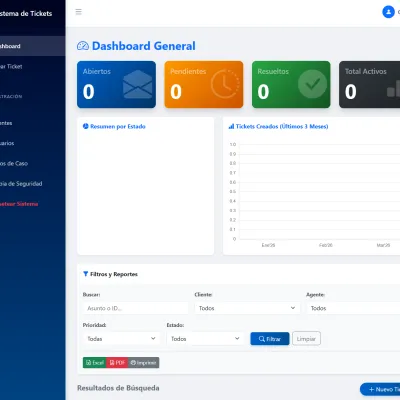The height and width of the screenshot is (400, 400).
Task: Export results with the Excel button
Action: pyautogui.click(x=95, y=363)
